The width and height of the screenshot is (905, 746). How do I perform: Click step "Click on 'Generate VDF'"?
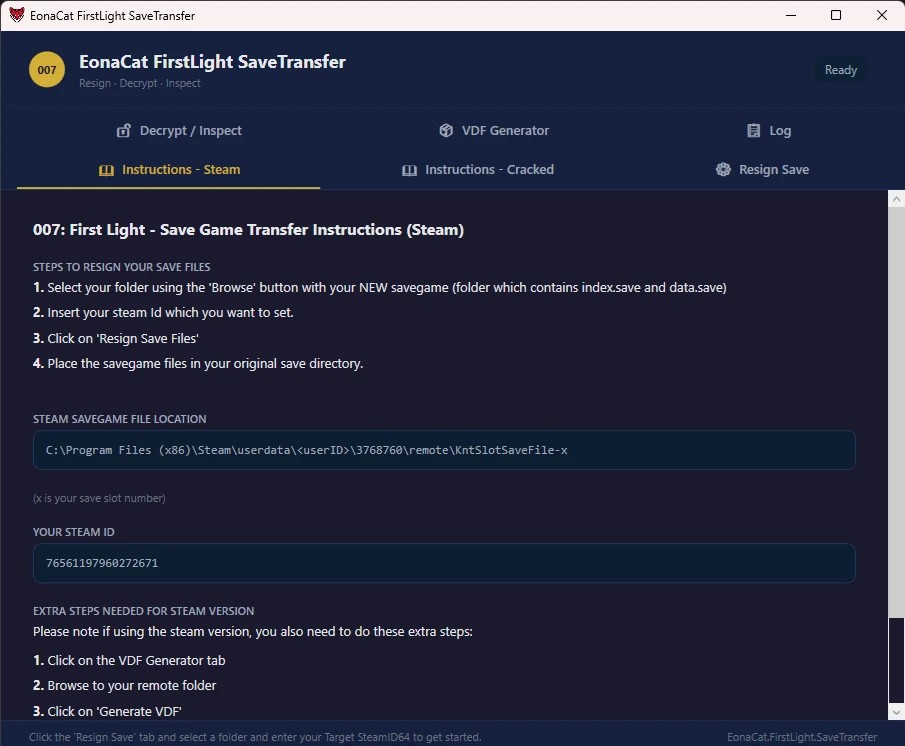pos(107,711)
